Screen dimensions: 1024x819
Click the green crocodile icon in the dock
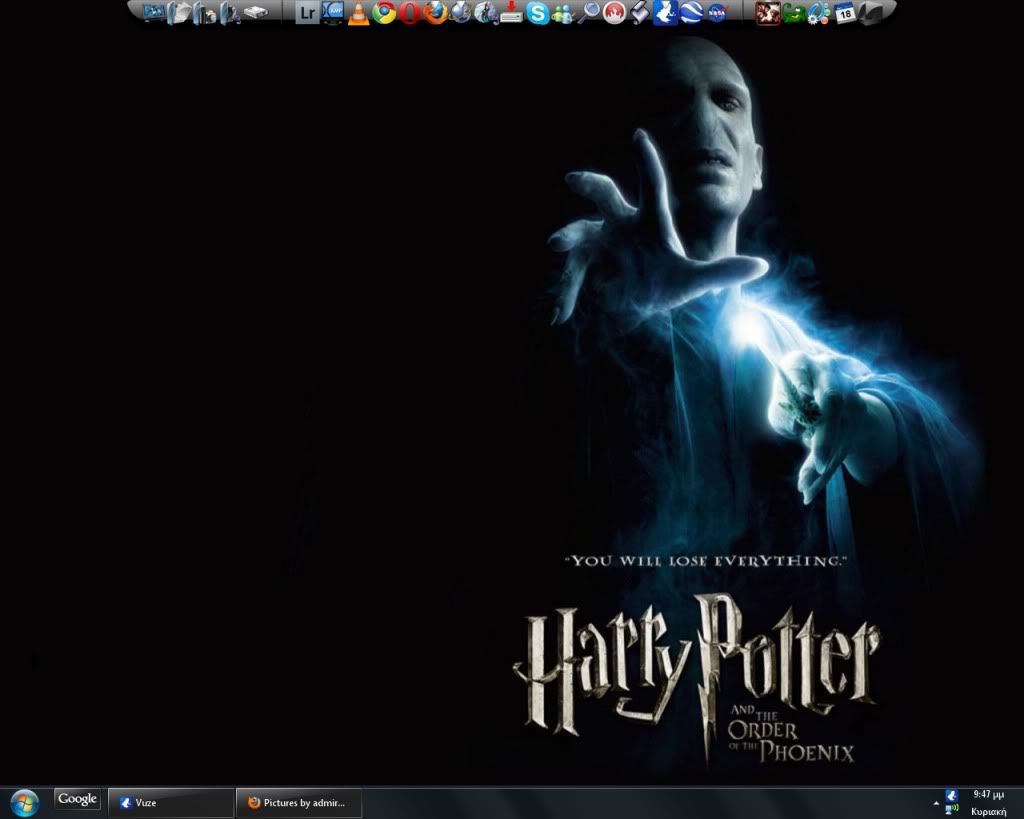click(x=793, y=13)
